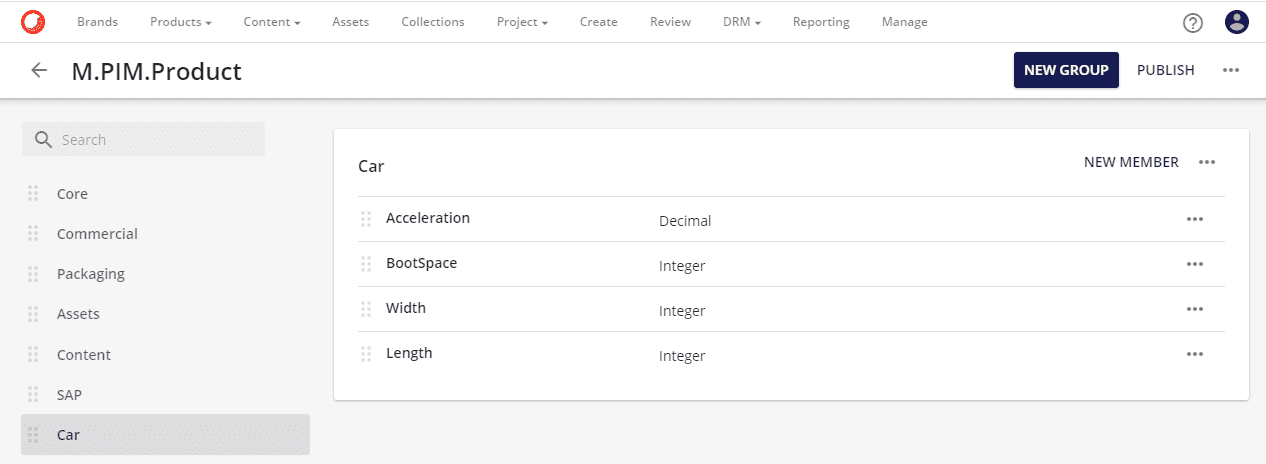The height and width of the screenshot is (464, 1266).
Task: Open the page-level more options ellipsis
Action: point(1231,70)
